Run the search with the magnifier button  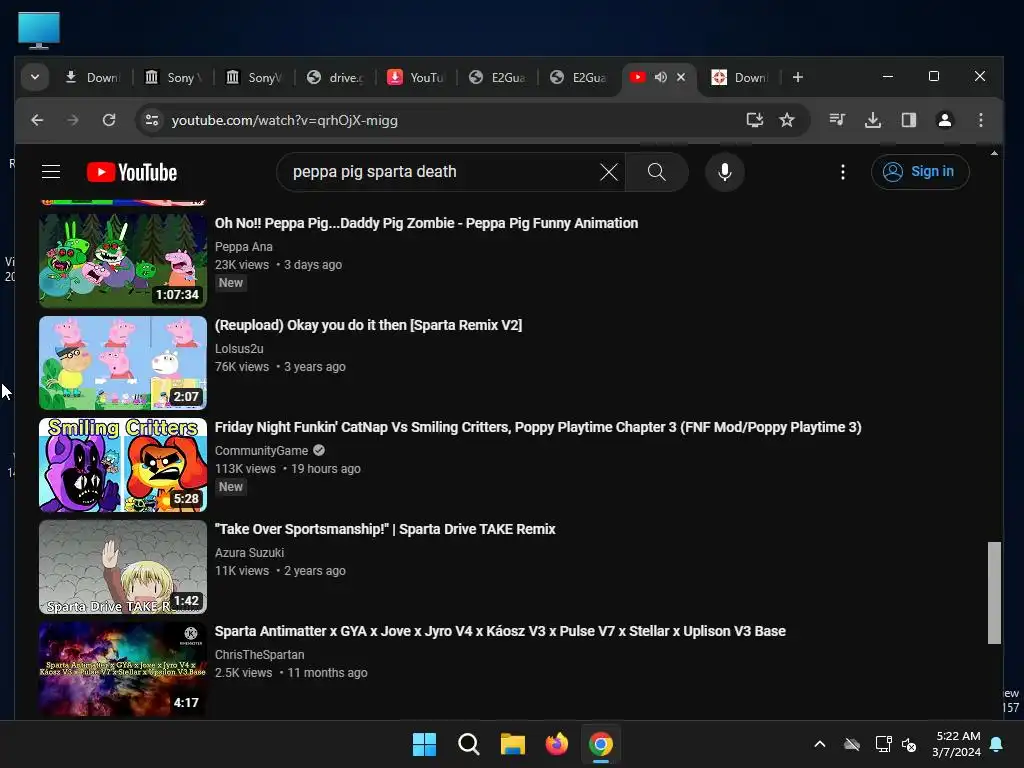[x=656, y=172]
